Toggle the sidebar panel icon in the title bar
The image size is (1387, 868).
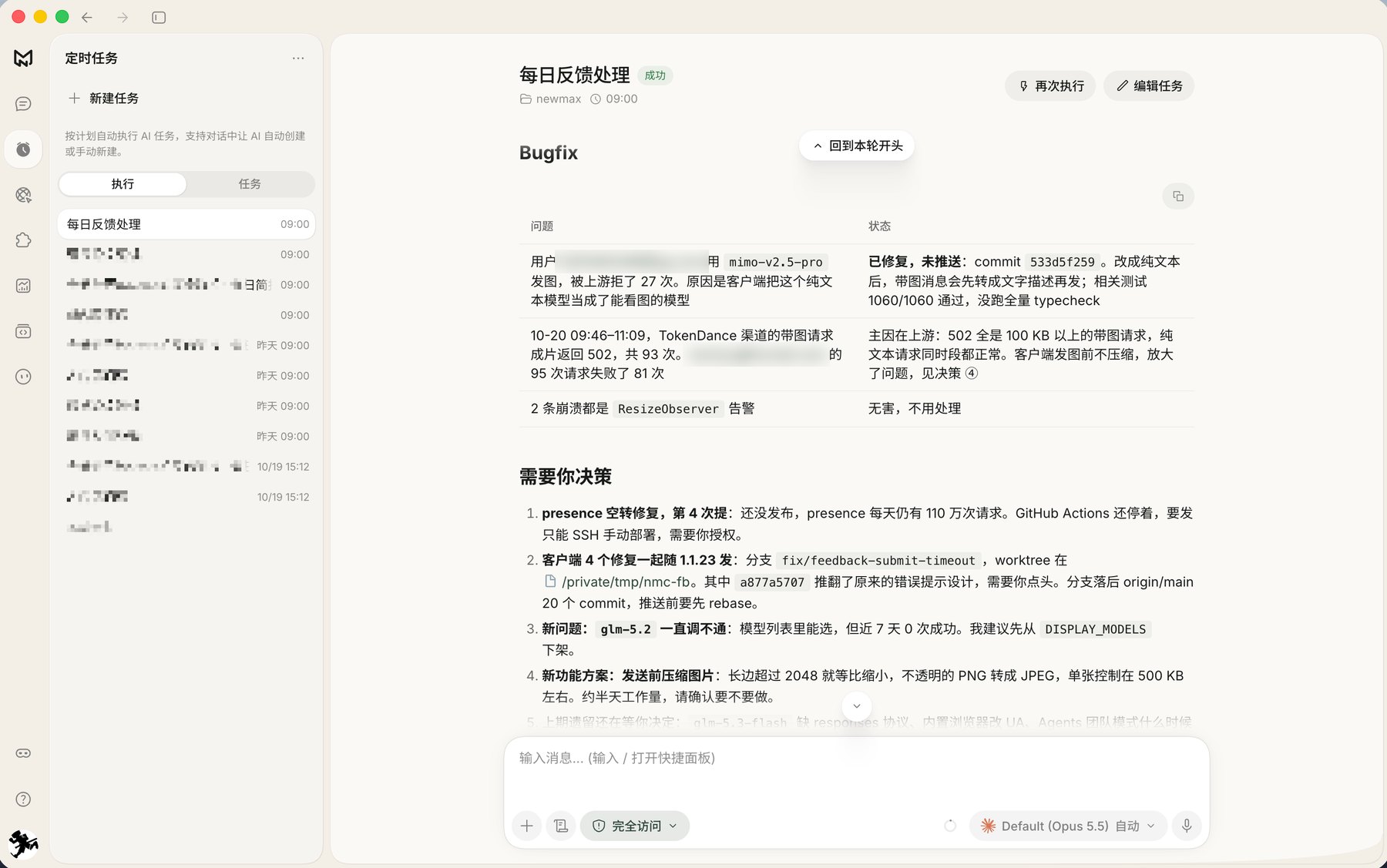tap(159, 17)
